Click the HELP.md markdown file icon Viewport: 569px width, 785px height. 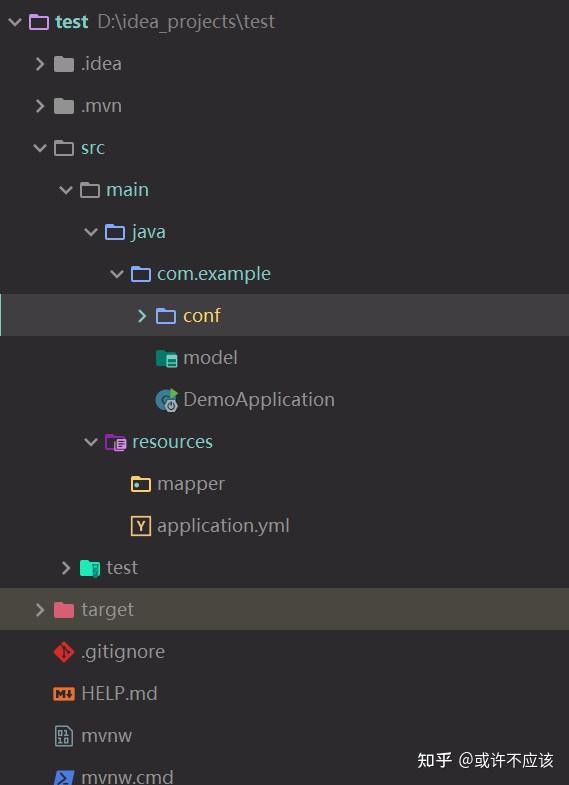64,694
